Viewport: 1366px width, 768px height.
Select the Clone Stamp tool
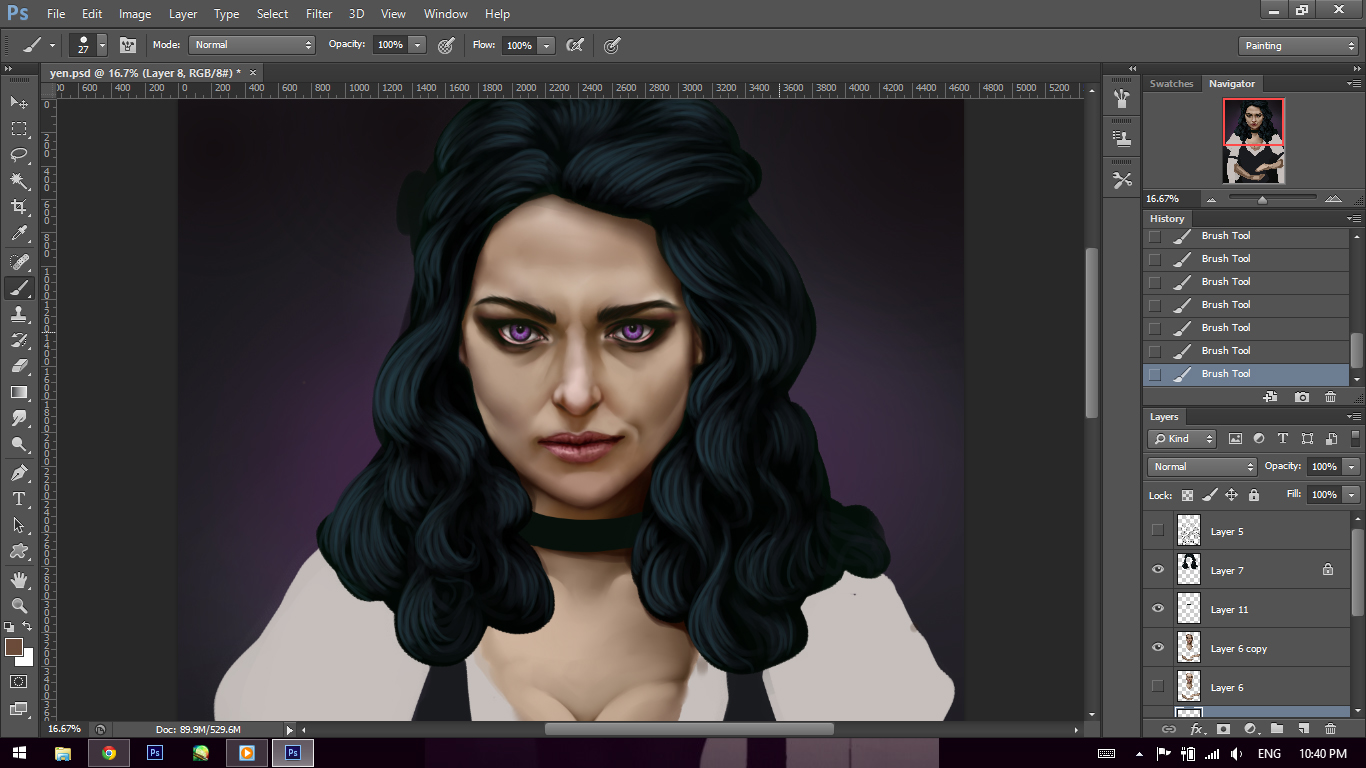tap(19, 314)
